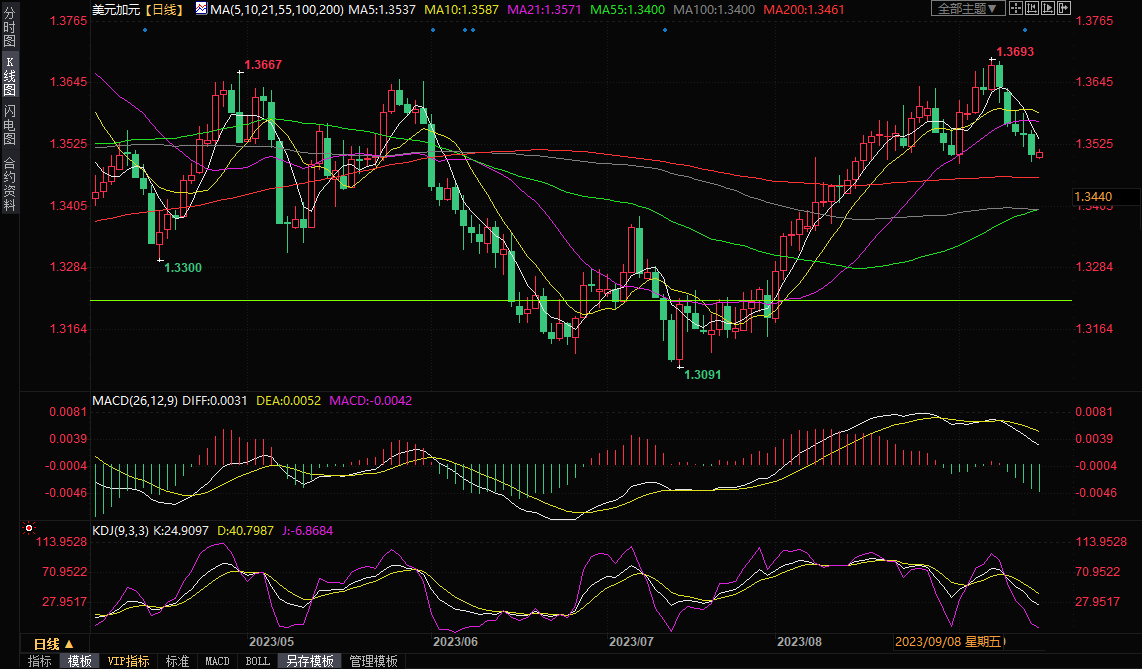
Task: Click the 2023/08 time axis label
Action: click(x=799, y=641)
